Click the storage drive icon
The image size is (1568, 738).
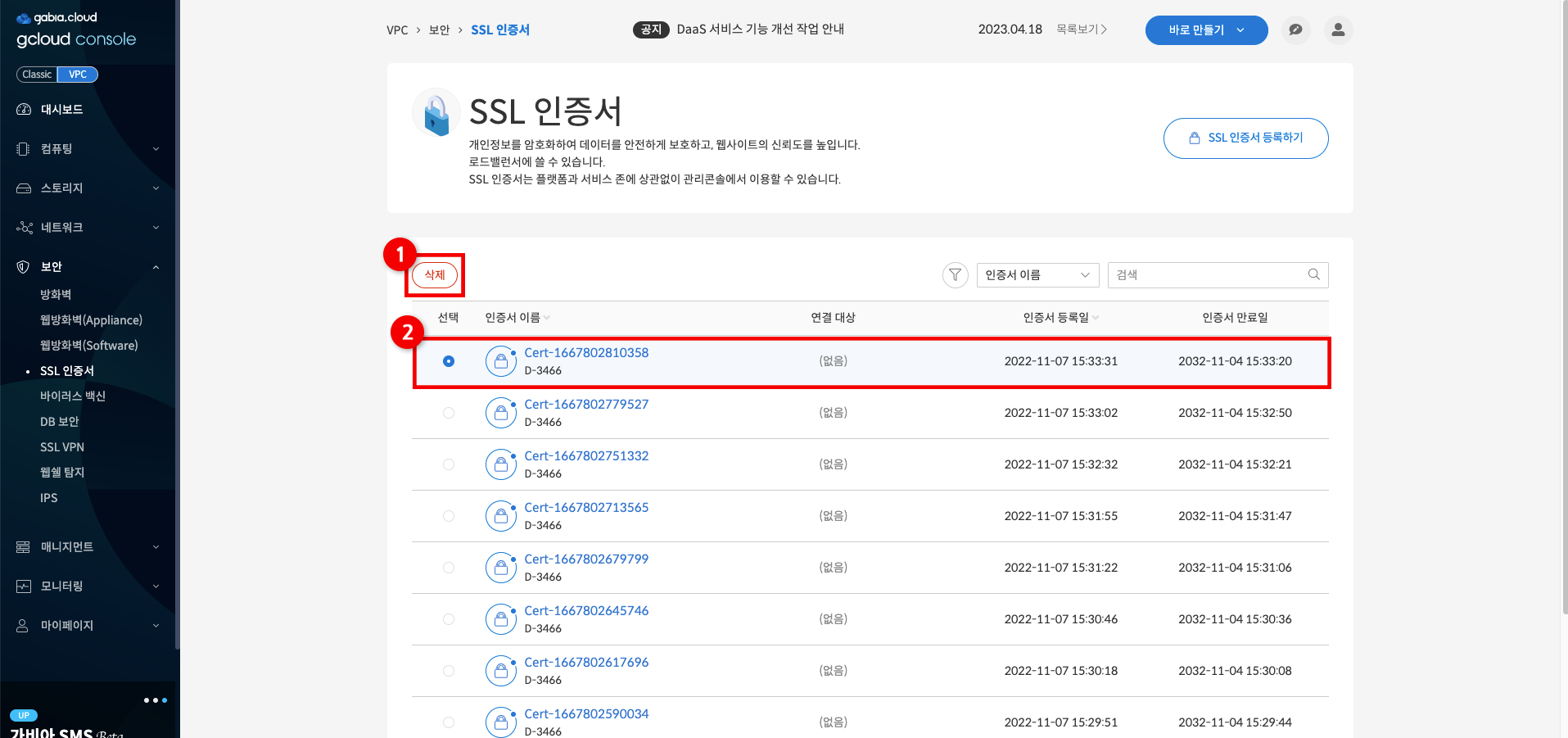coord(24,188)
